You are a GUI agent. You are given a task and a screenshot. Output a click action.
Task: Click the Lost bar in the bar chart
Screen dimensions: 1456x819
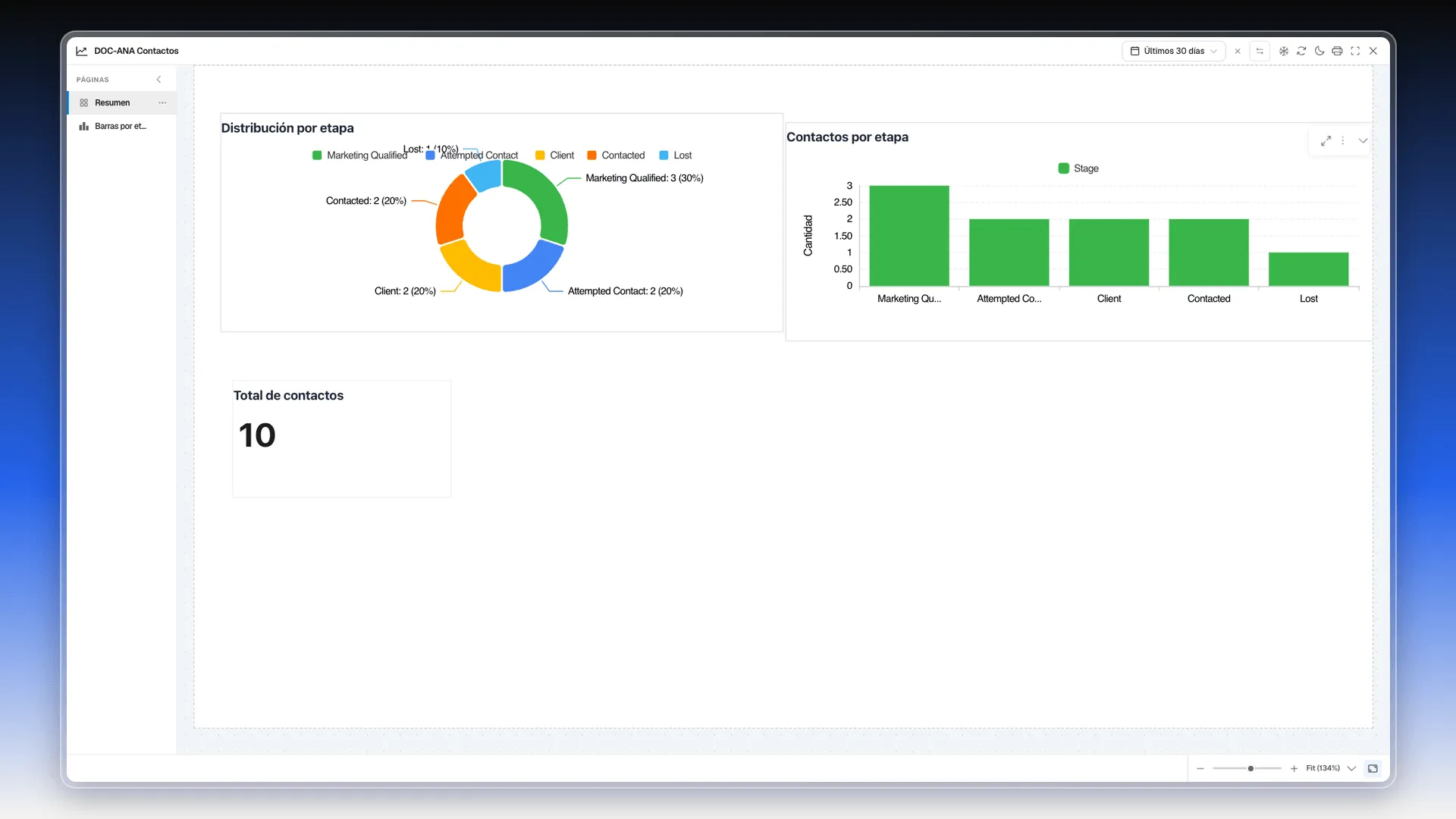click(x=1309, y=269)
